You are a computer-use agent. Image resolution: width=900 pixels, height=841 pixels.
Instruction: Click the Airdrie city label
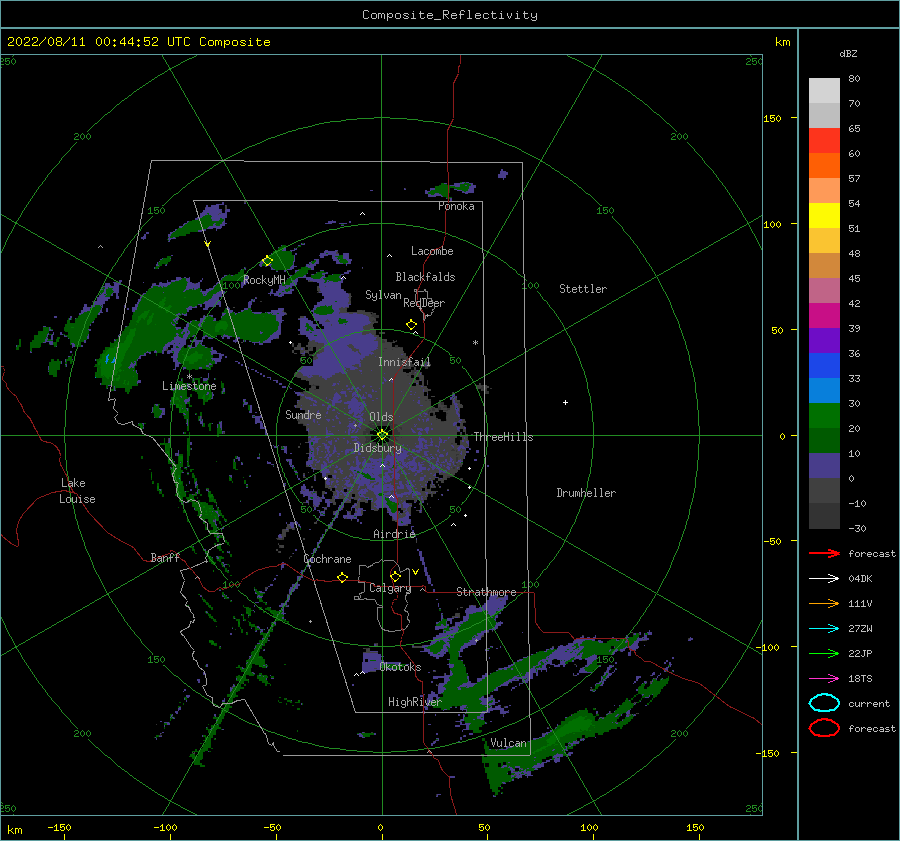pos(394,534)
